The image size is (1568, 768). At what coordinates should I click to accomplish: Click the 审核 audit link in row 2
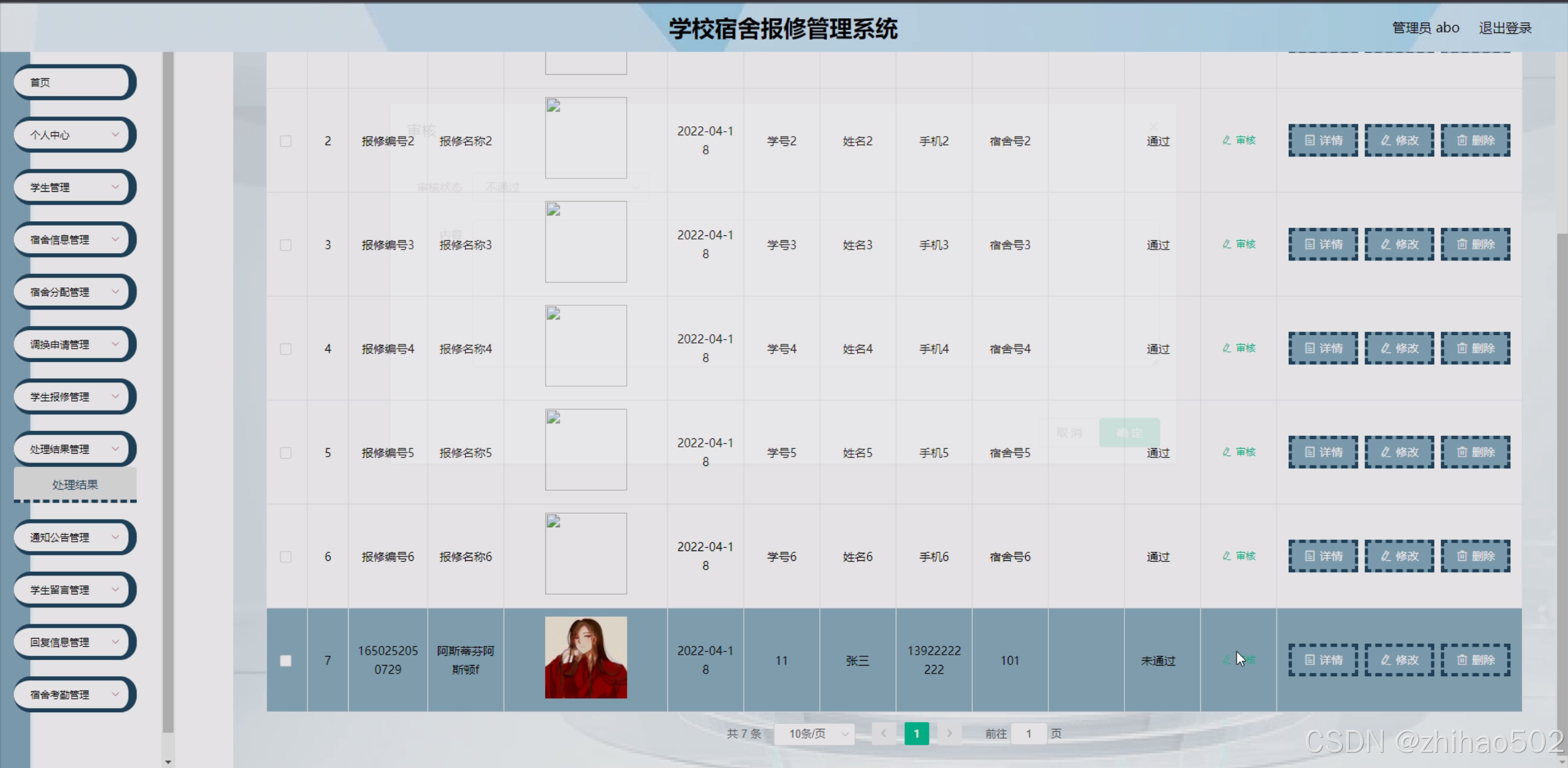coord(1239,140)
